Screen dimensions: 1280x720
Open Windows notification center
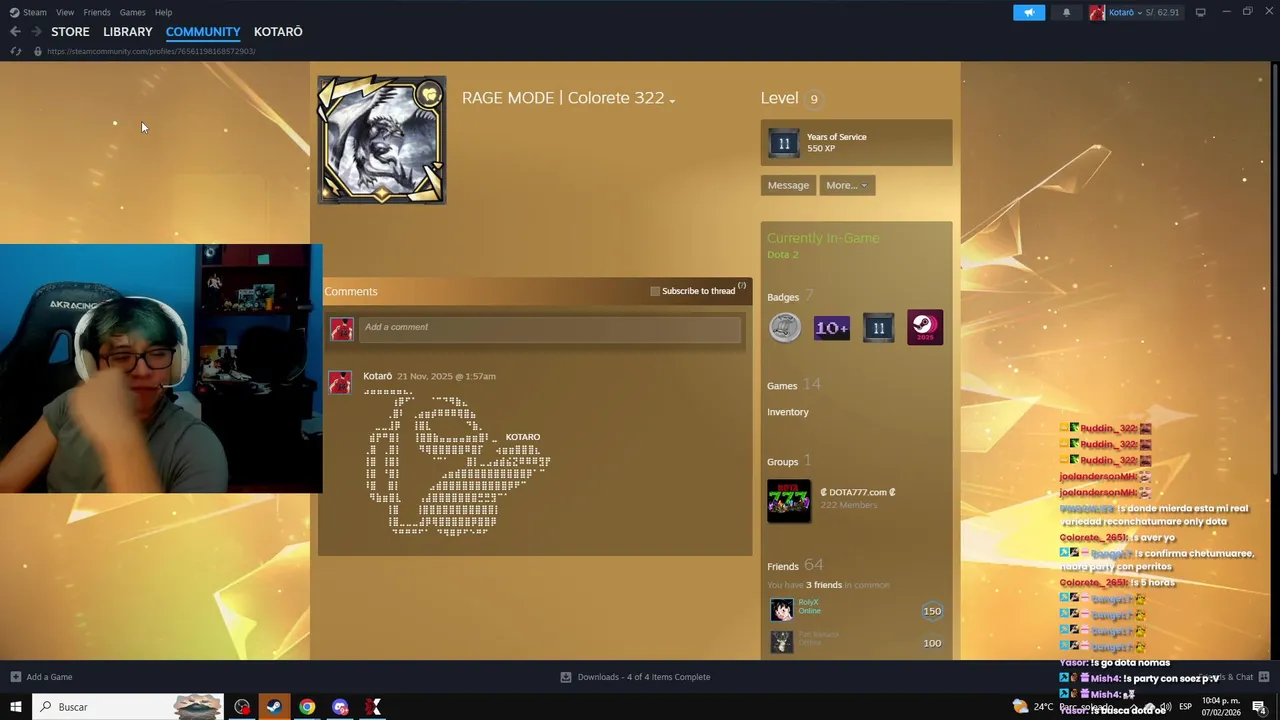(x=1259, y=707)
